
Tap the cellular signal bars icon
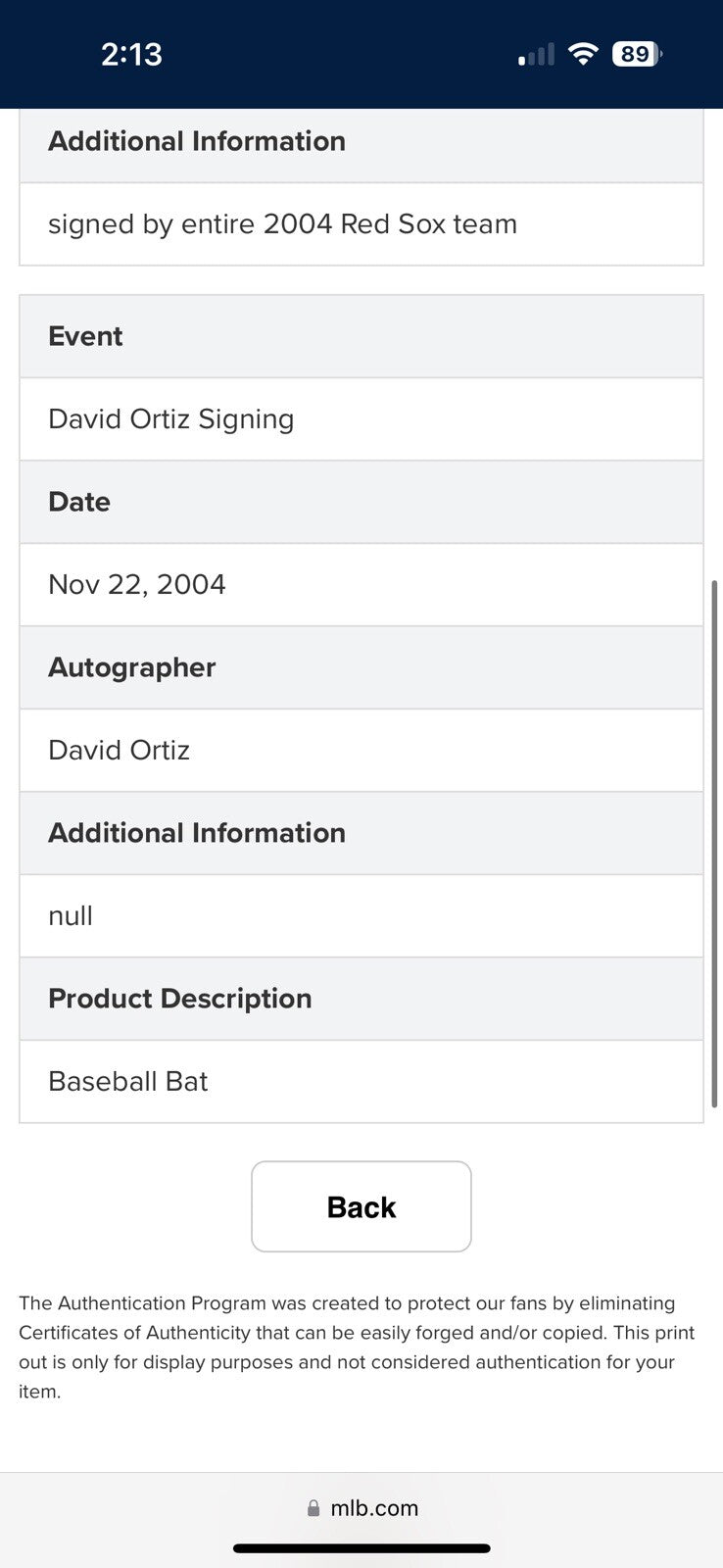[x=536, y=56]
